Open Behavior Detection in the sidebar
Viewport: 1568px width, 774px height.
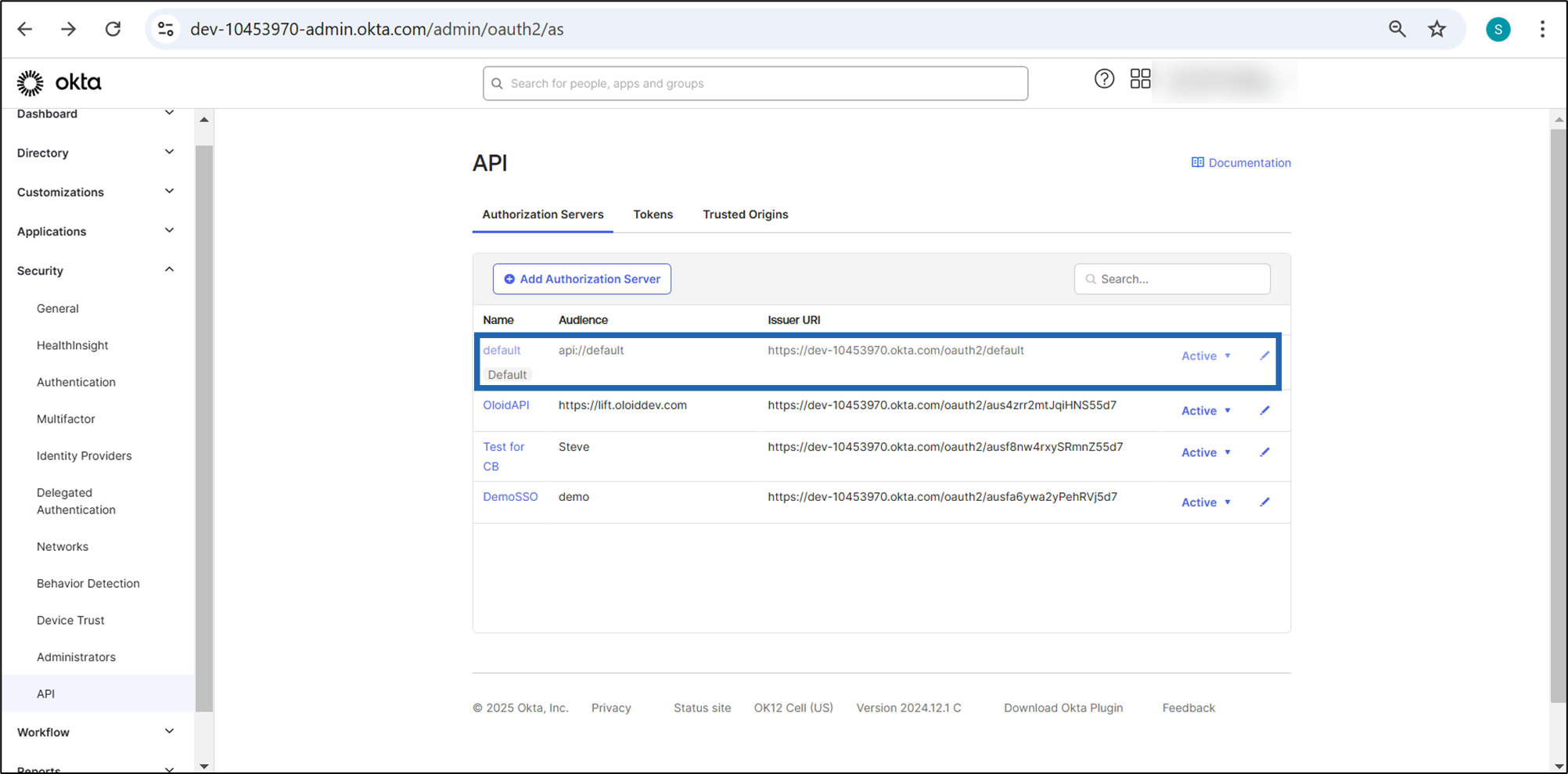click(x=88, y=583)
